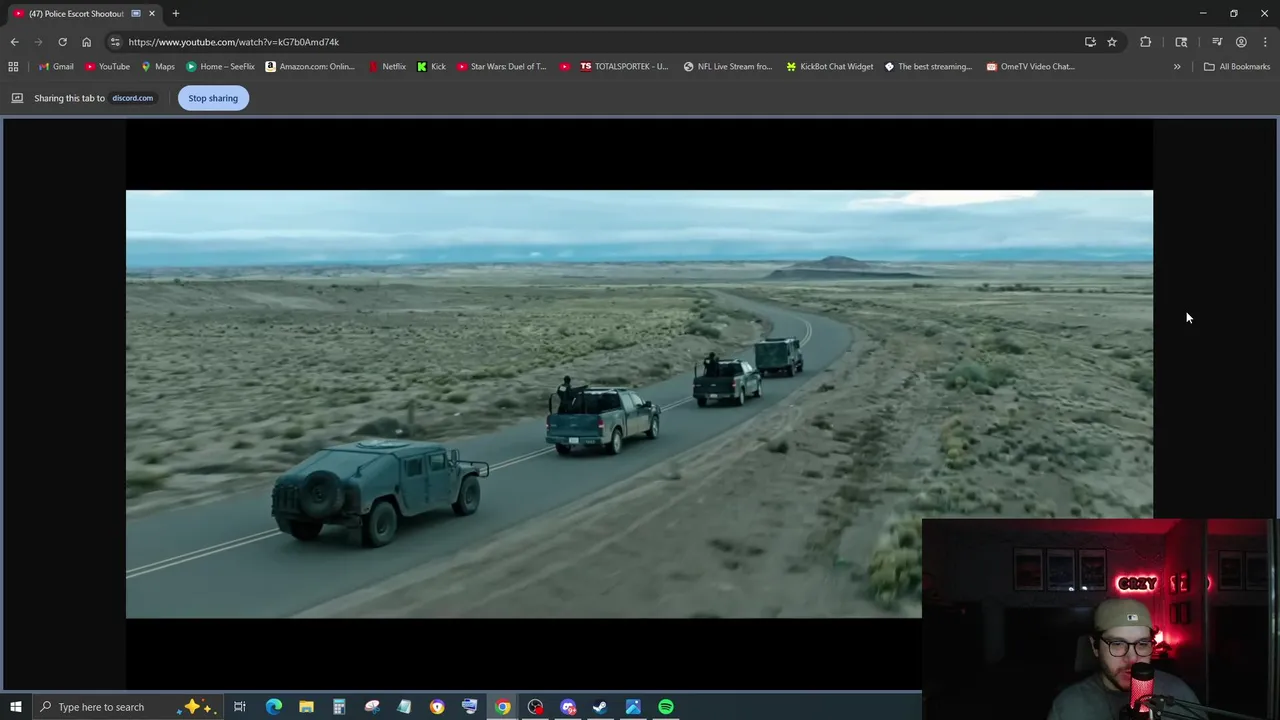Open the Gmail bookmark
The image size is (1280, 720).
[56, 67]
